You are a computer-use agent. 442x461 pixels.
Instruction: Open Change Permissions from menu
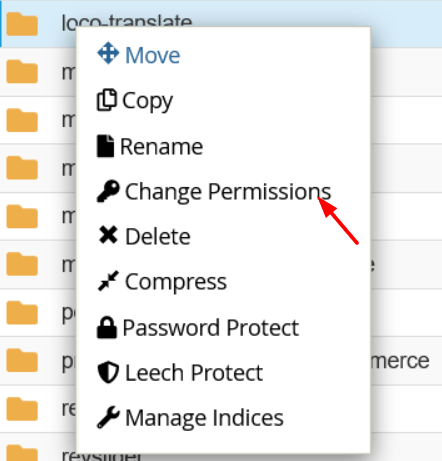[228, 192]
